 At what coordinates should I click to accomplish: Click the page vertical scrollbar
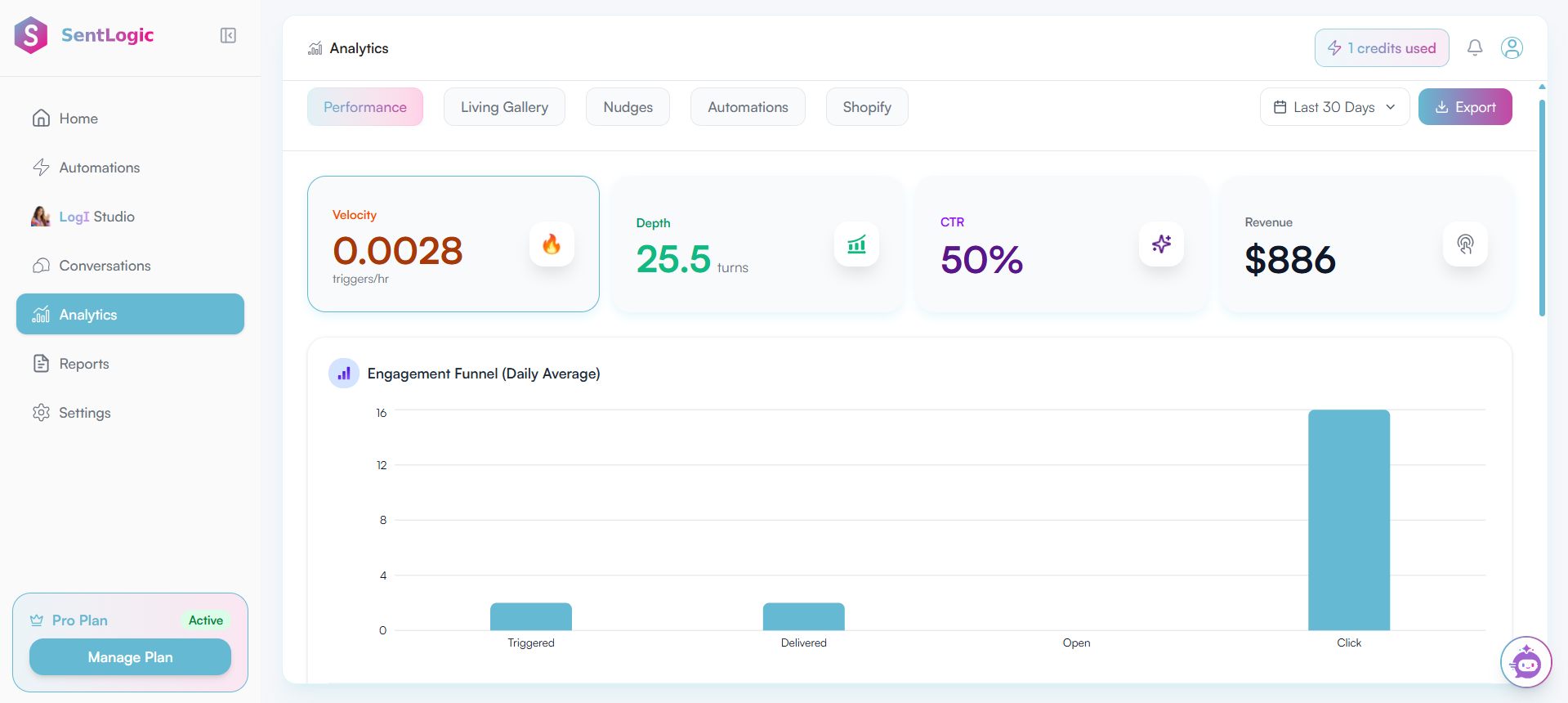tap(1542, 208)
